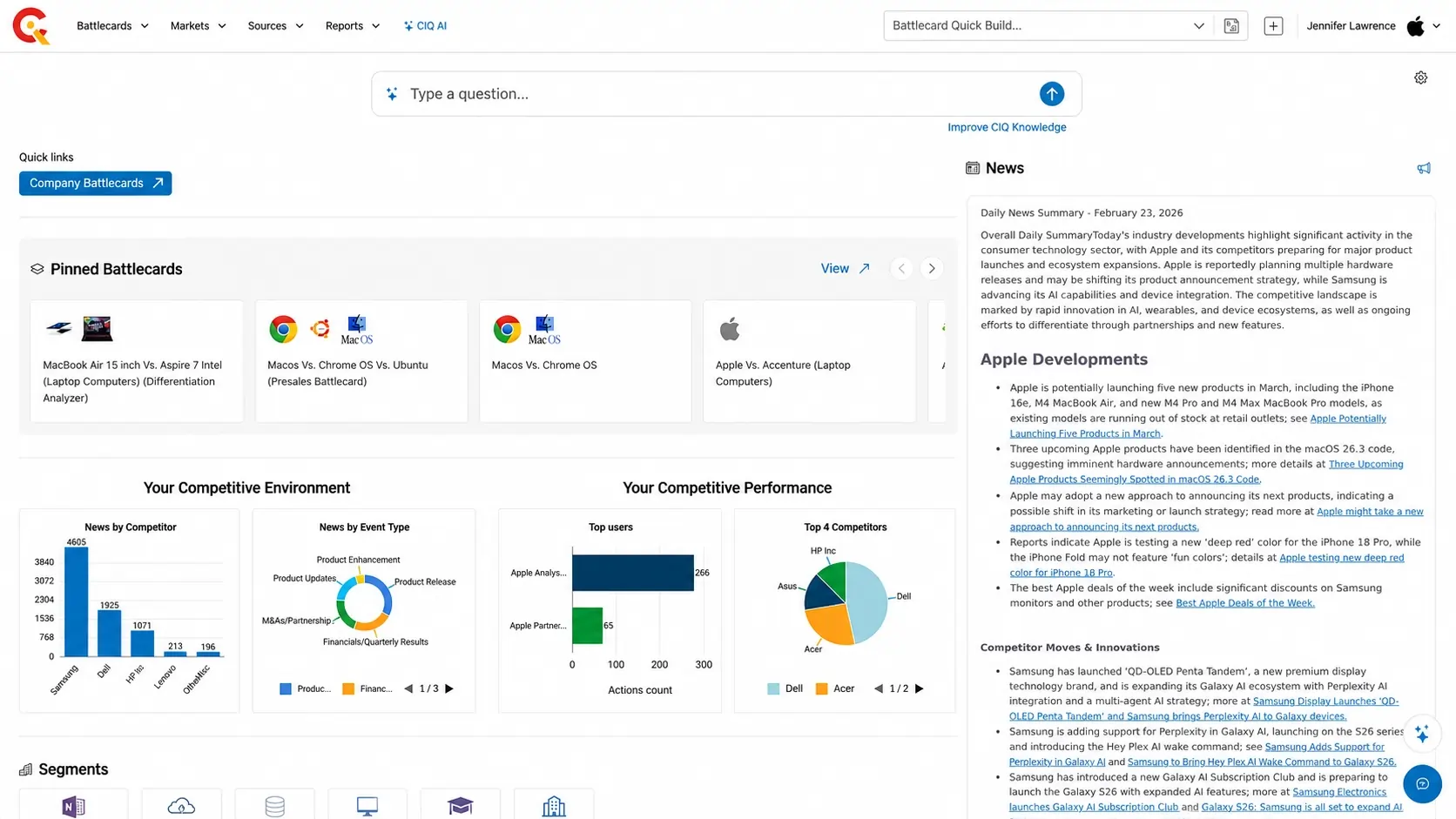
Task: Go to previous pinned battlecards
Action: 901,268
